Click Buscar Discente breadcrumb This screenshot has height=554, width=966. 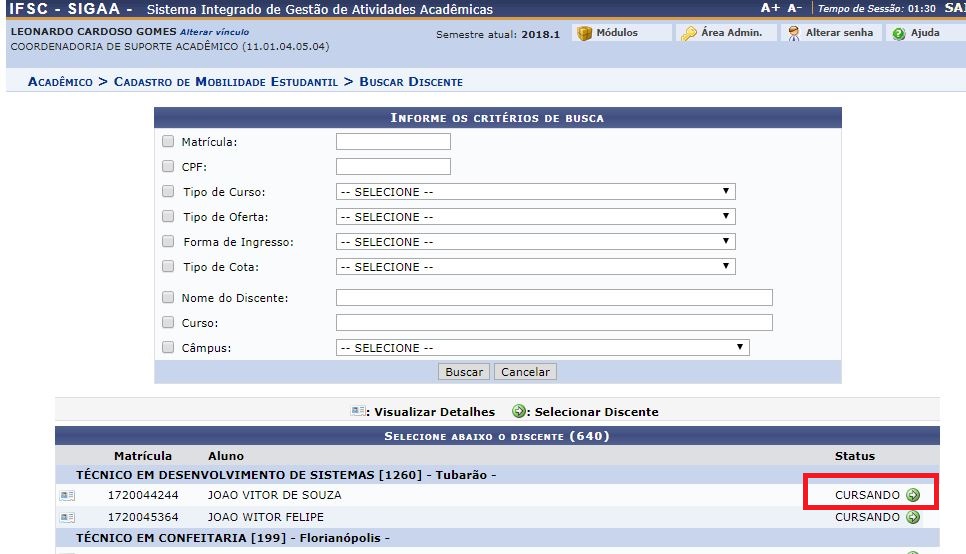click(x=411, y=82)
